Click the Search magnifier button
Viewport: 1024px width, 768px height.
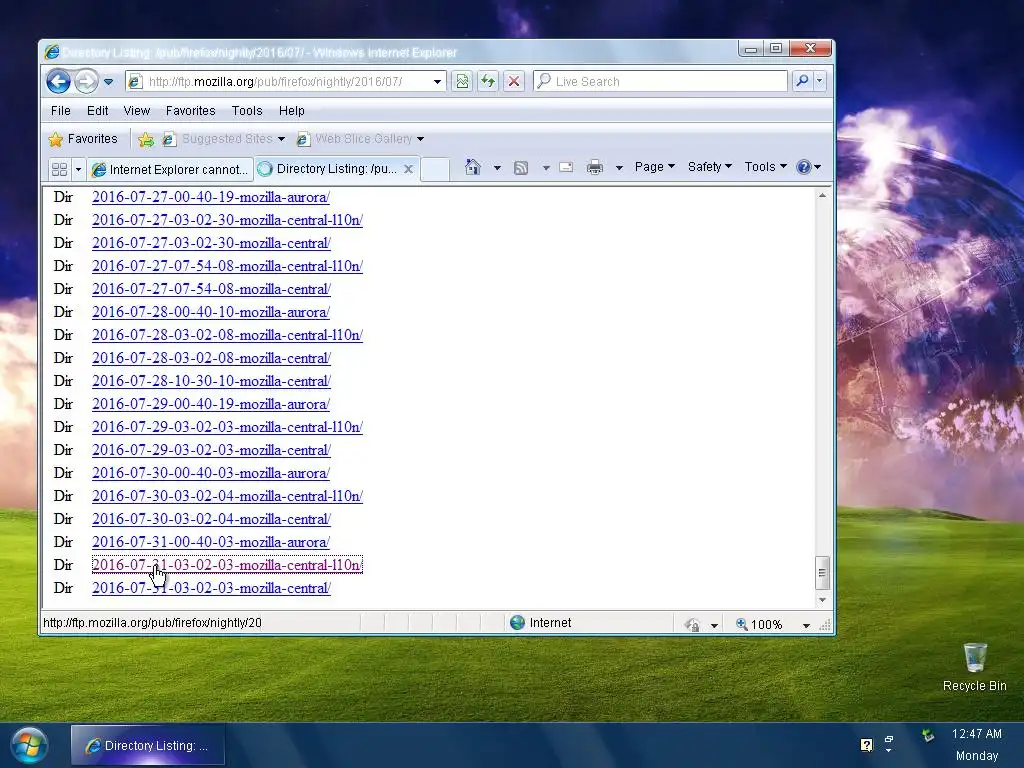(802, 81)
